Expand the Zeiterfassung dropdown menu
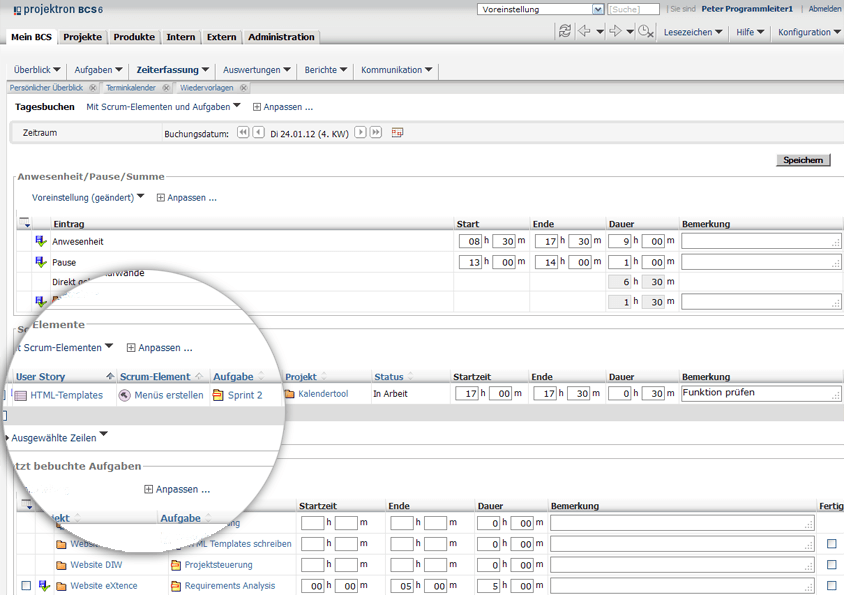The width and height of the screenshot is (844, 596). 173,70
